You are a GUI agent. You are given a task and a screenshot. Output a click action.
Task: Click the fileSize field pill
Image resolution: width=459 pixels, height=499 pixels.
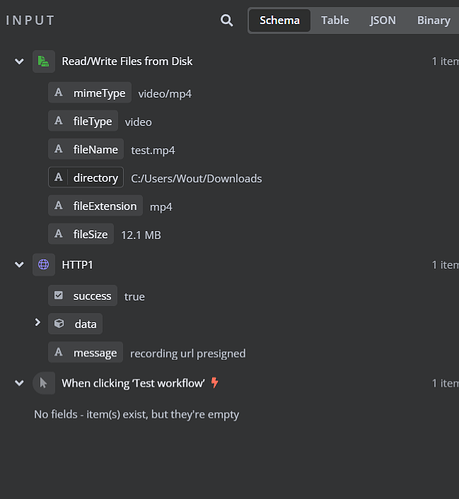tap(81, 234)
